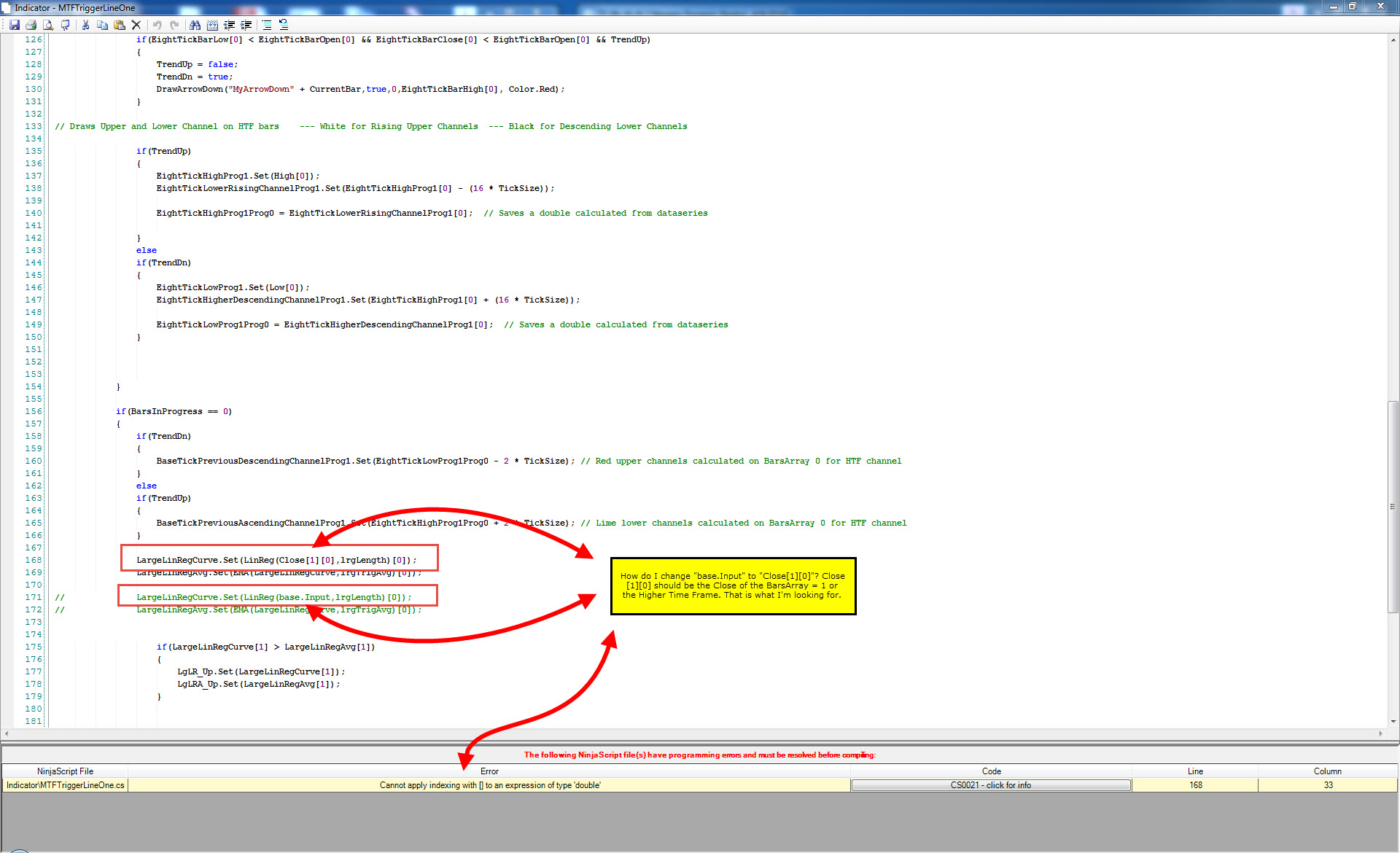Click the uncomment lines icon

click(284, 25)
